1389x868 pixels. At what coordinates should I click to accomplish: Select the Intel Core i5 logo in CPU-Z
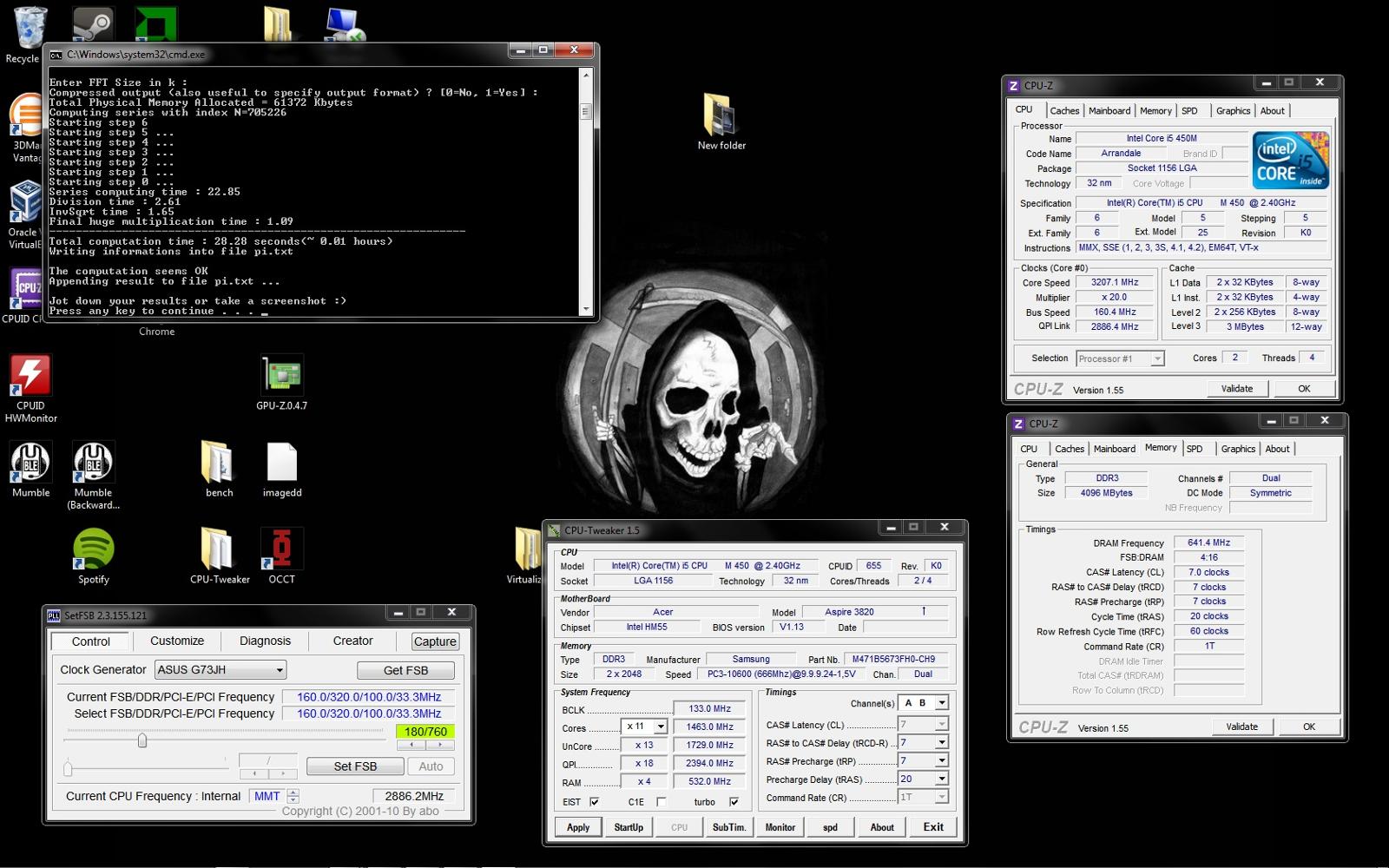point(1290,160)
